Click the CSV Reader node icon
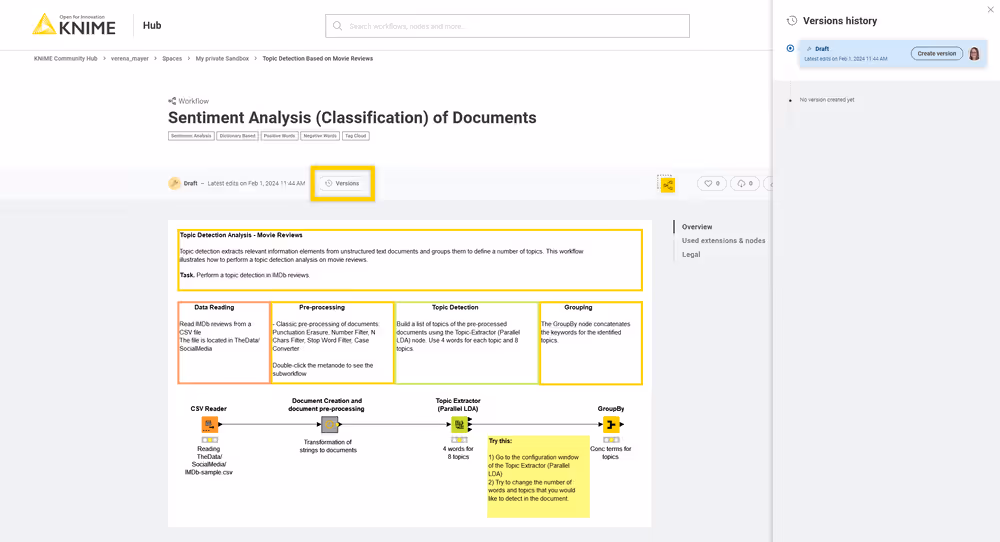 [209, 425]
